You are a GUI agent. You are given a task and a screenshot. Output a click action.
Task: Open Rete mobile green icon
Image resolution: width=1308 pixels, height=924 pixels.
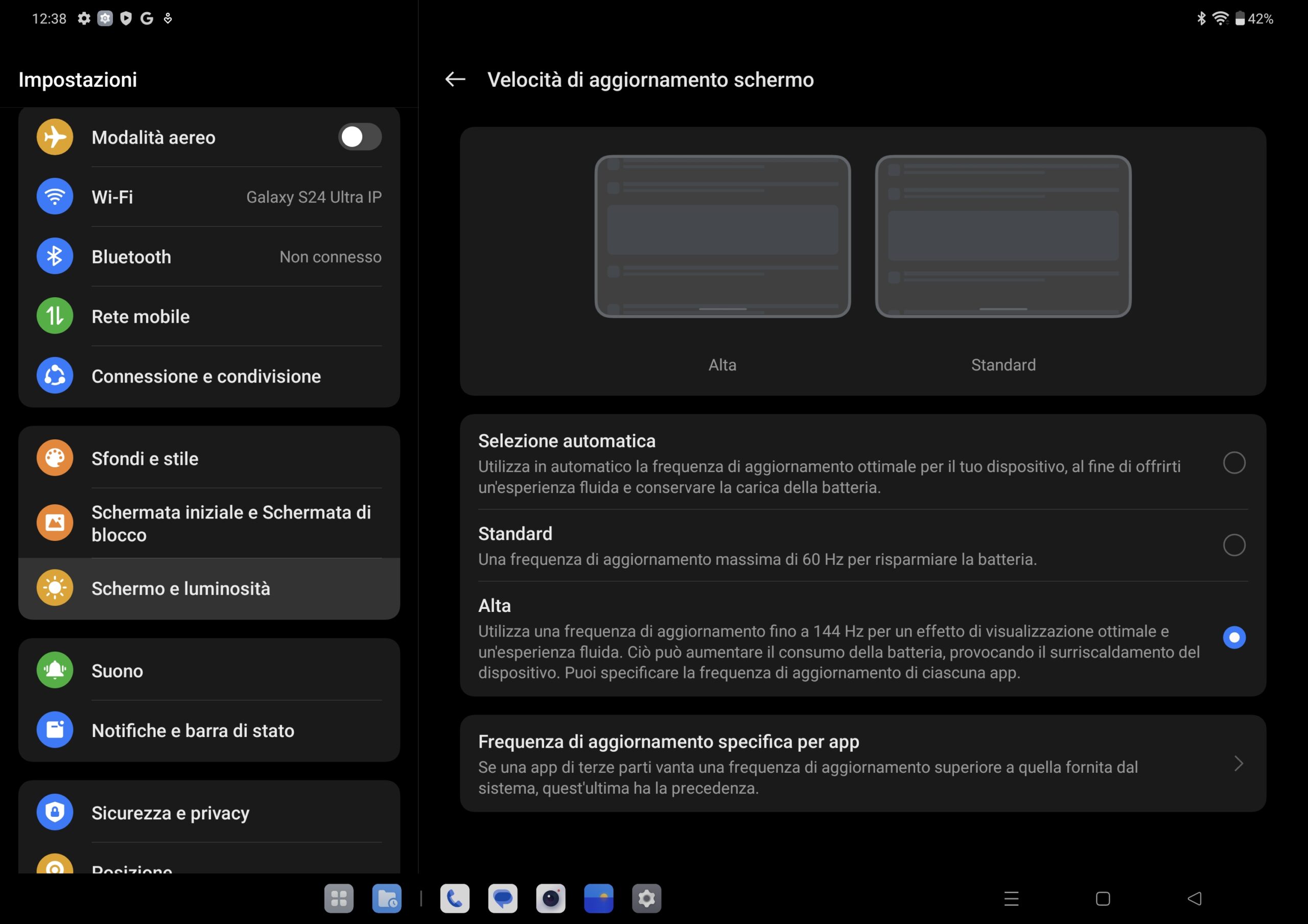point(55,316)
